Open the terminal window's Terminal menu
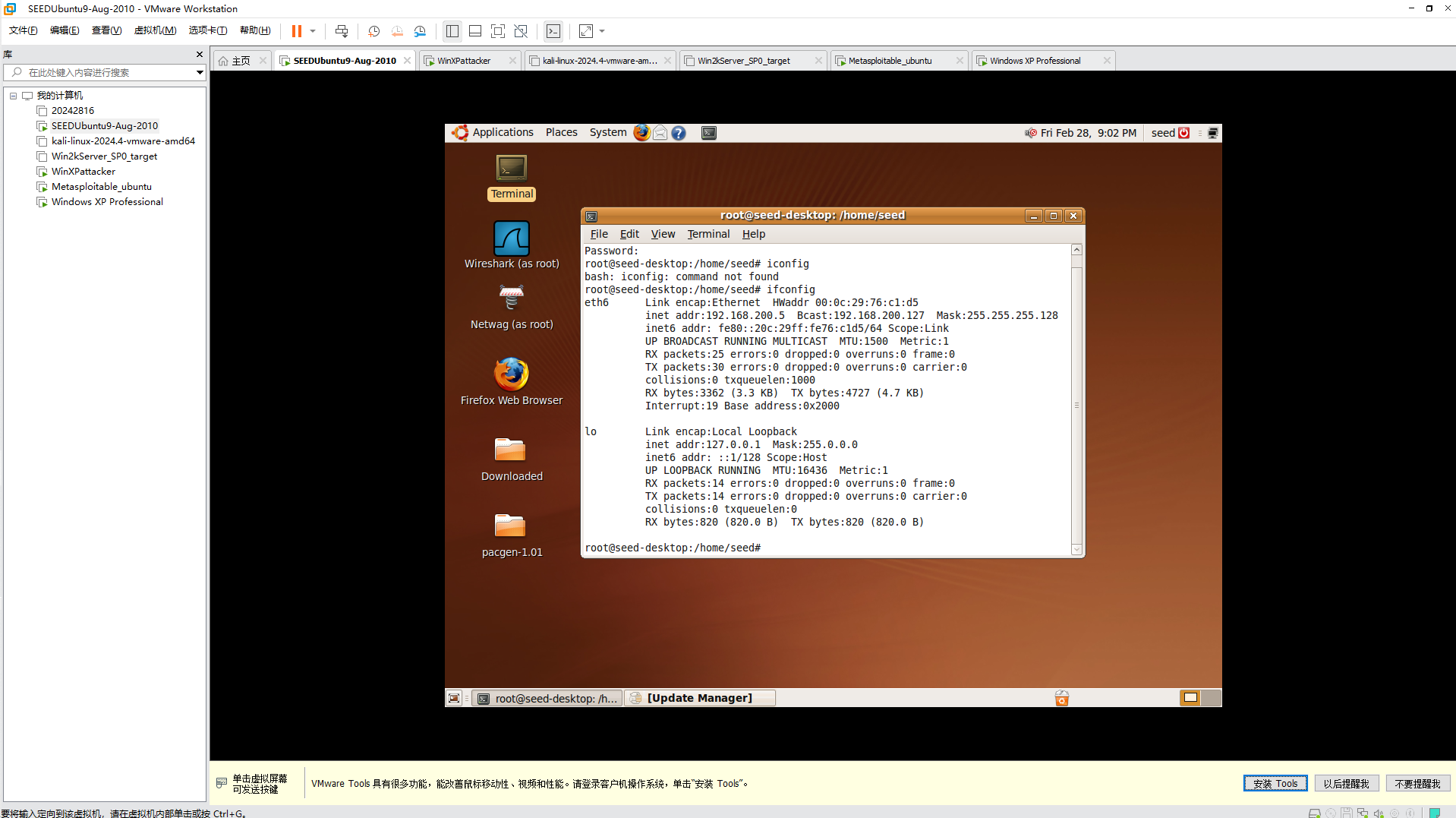Screen dimensions: 1456x818 coord(708,234)
